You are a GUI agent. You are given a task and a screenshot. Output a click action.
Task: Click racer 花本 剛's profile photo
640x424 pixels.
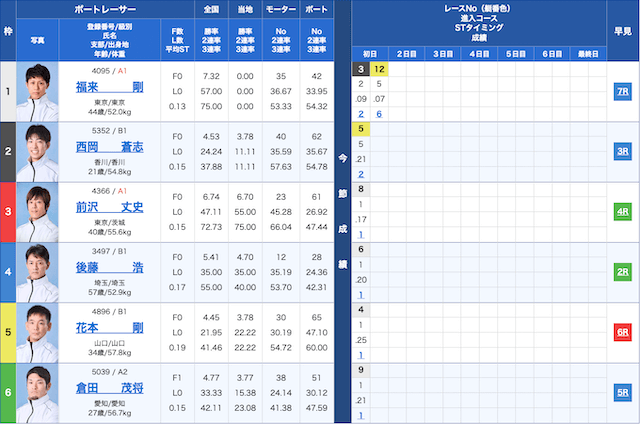tap(39, 331)
